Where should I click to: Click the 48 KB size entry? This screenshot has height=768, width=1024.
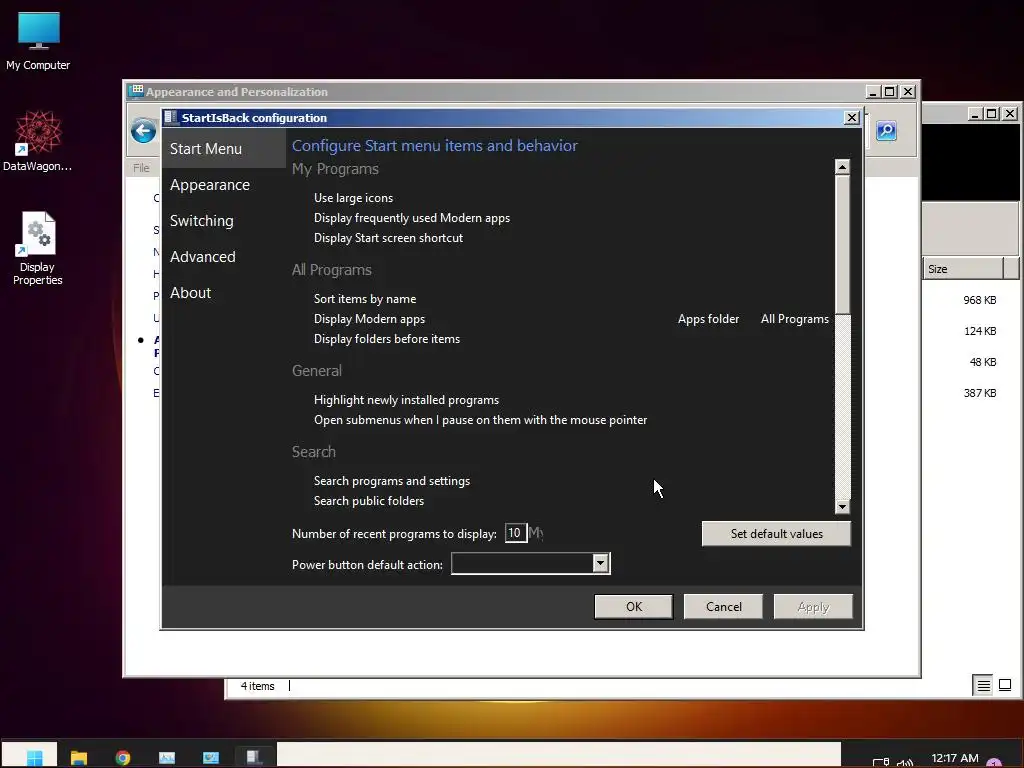point(982,362)
